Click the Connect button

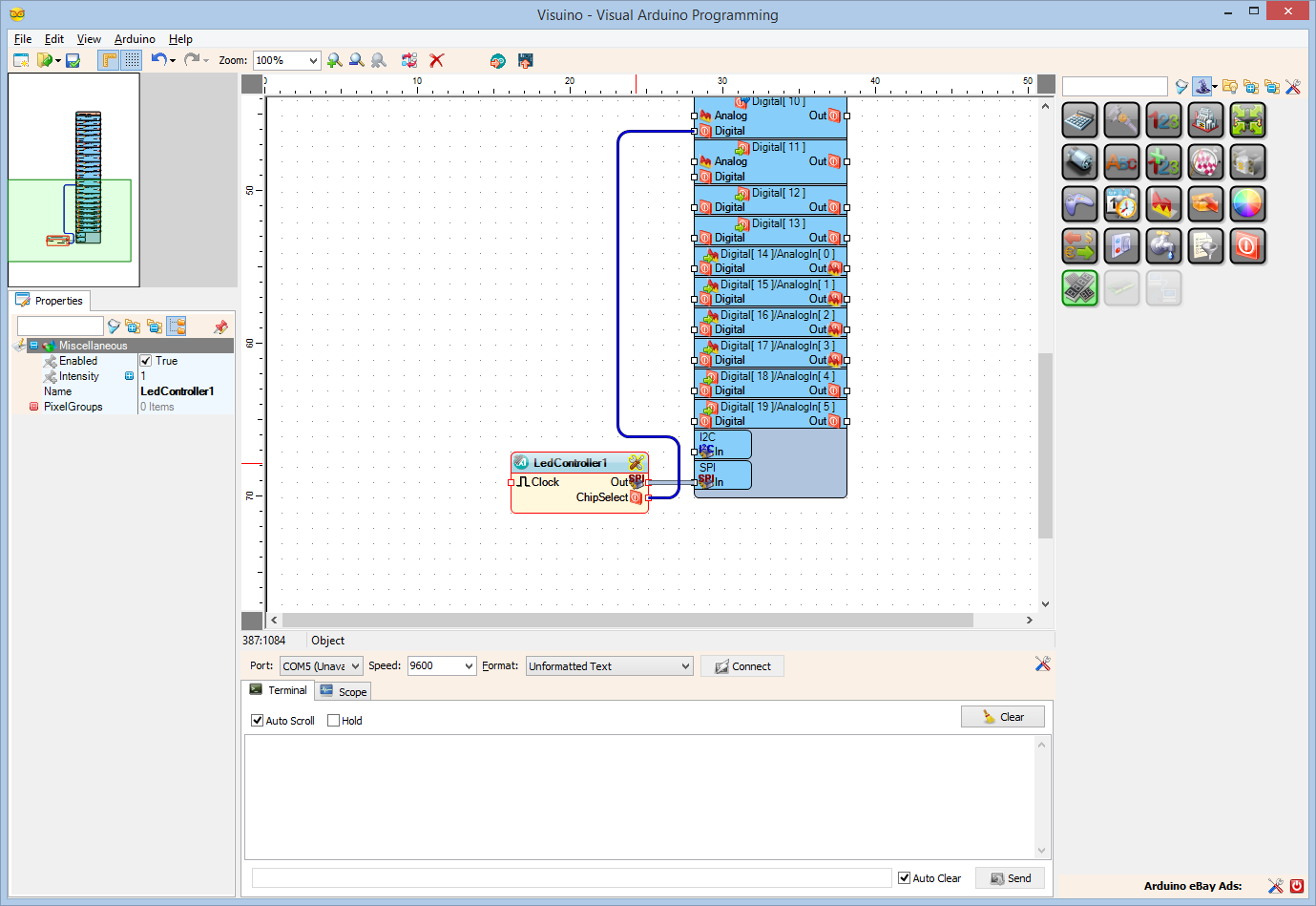click(x=742, y=665)
